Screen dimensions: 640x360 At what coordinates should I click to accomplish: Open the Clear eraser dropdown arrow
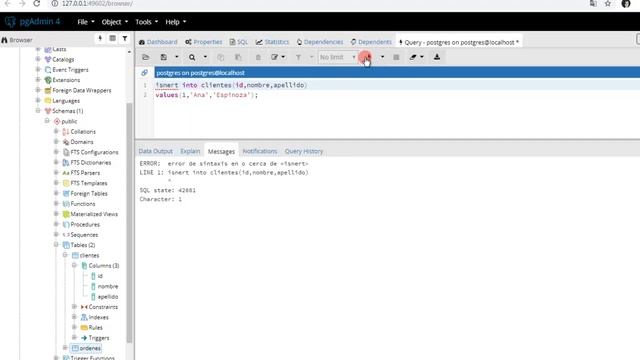[x=422, y=57]
